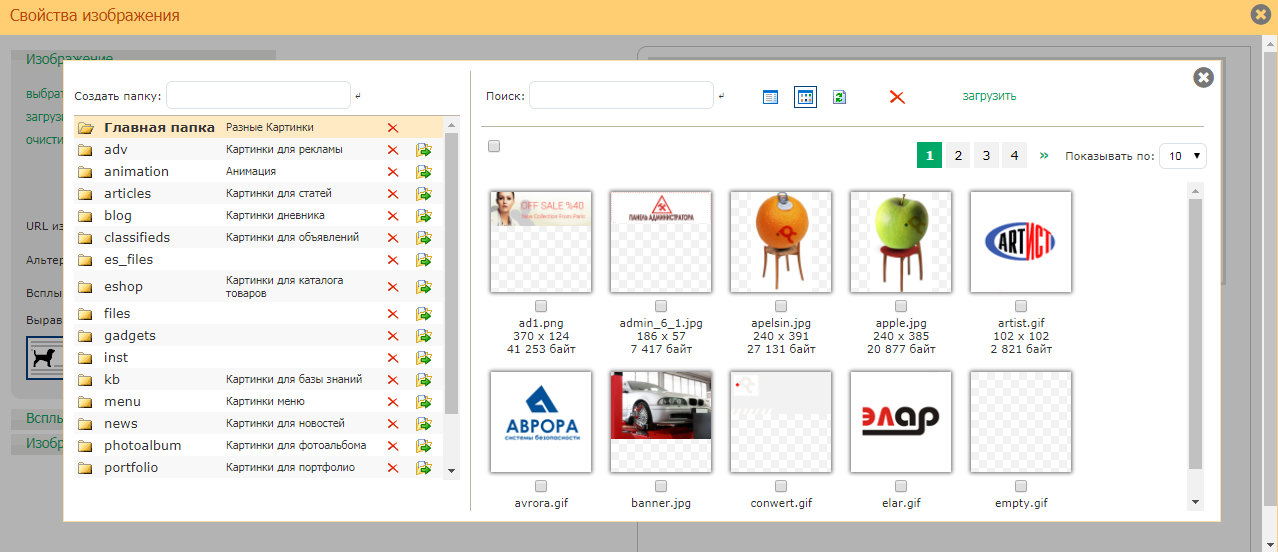Tick the select-all files checkbox
Screen dimensions: 1278x552
pos(494,147)
